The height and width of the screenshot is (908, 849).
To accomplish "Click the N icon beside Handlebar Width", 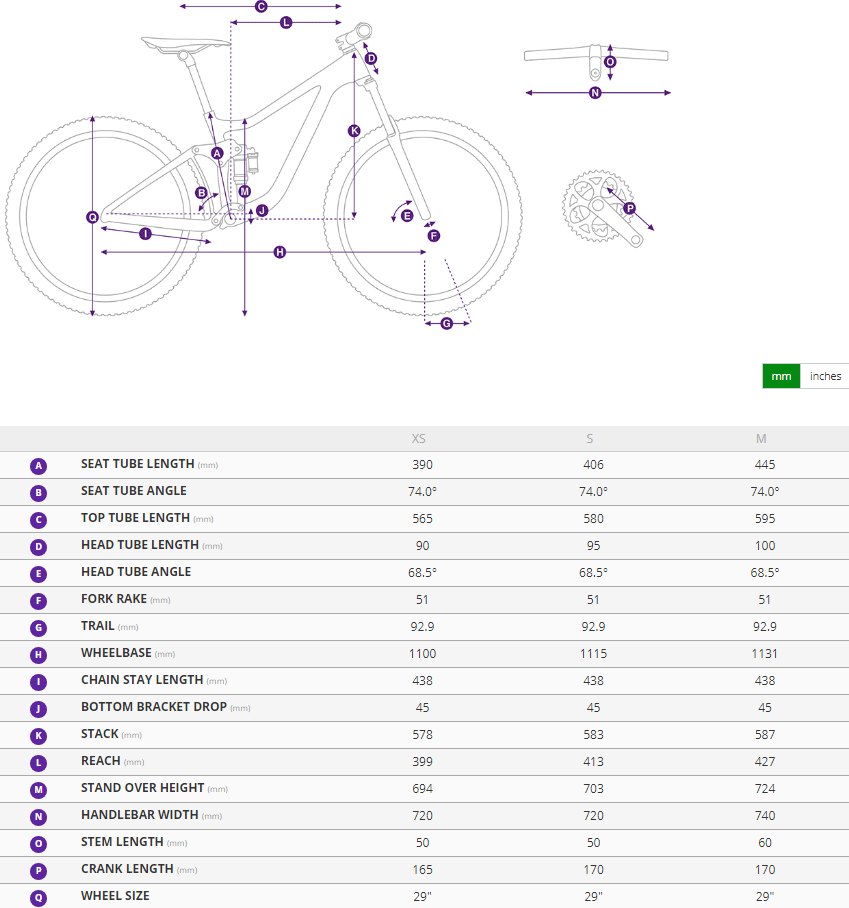I will [38, 817].
